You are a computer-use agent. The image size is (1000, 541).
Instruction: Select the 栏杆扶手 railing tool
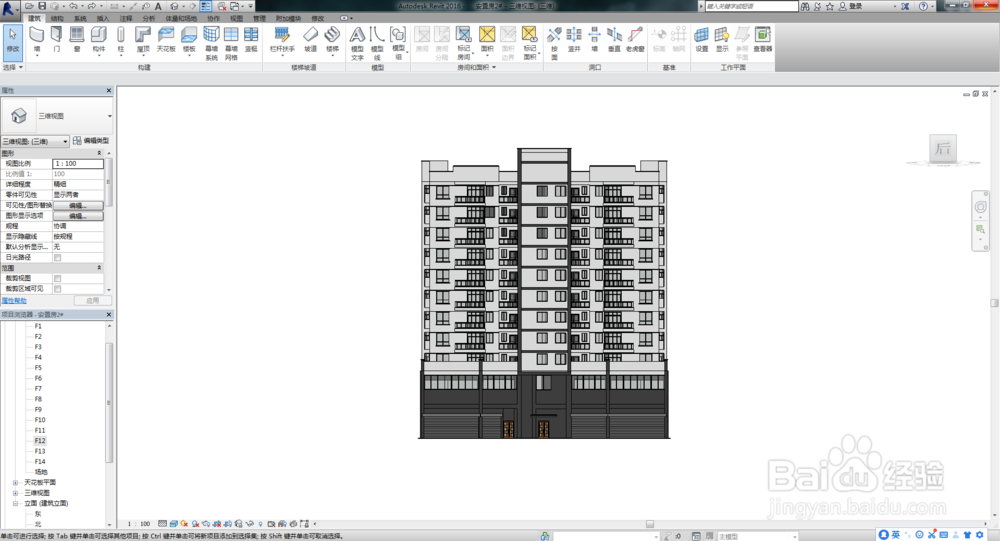[282, 40]
